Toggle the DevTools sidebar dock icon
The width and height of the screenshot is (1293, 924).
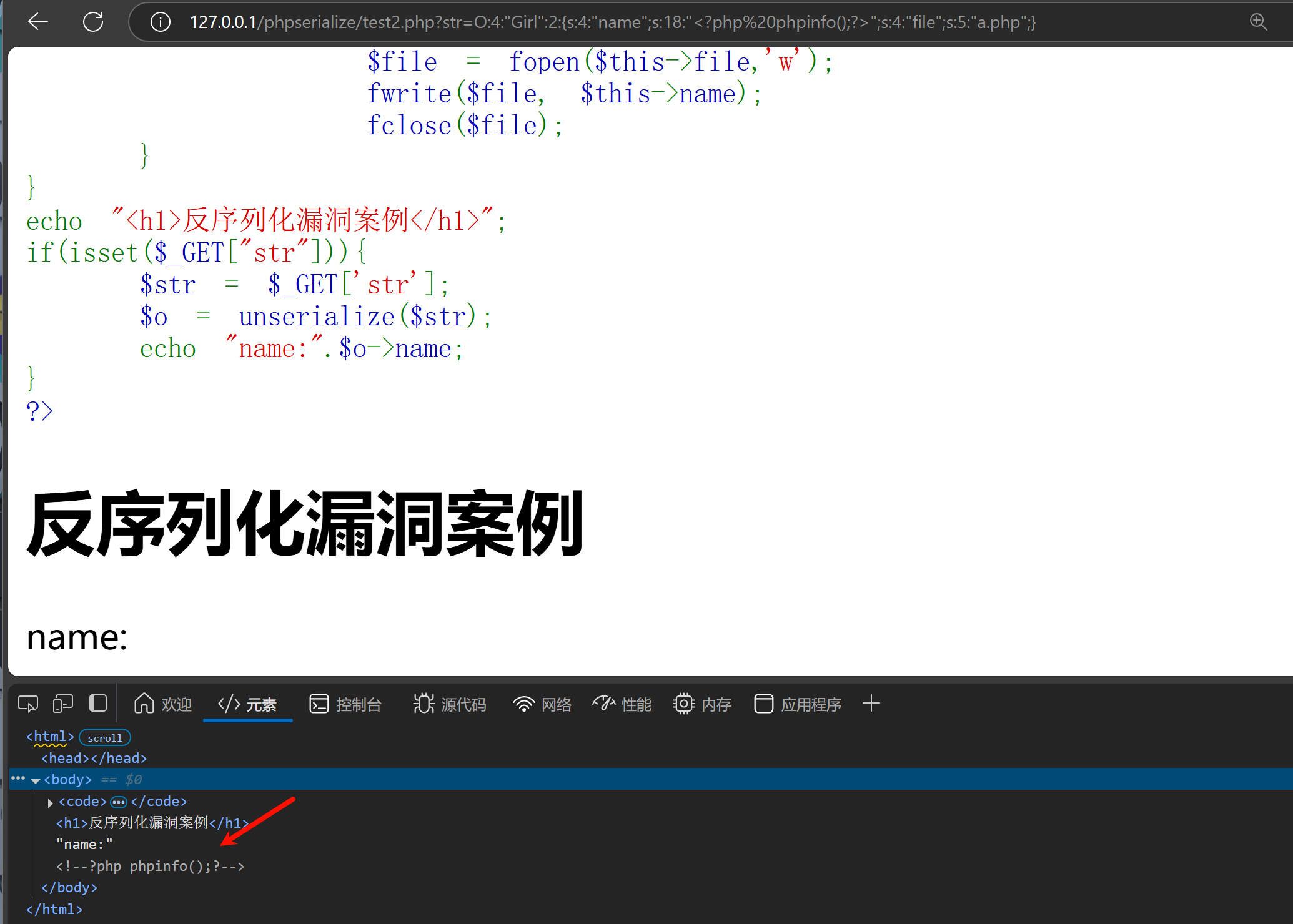tap(98, 704)
